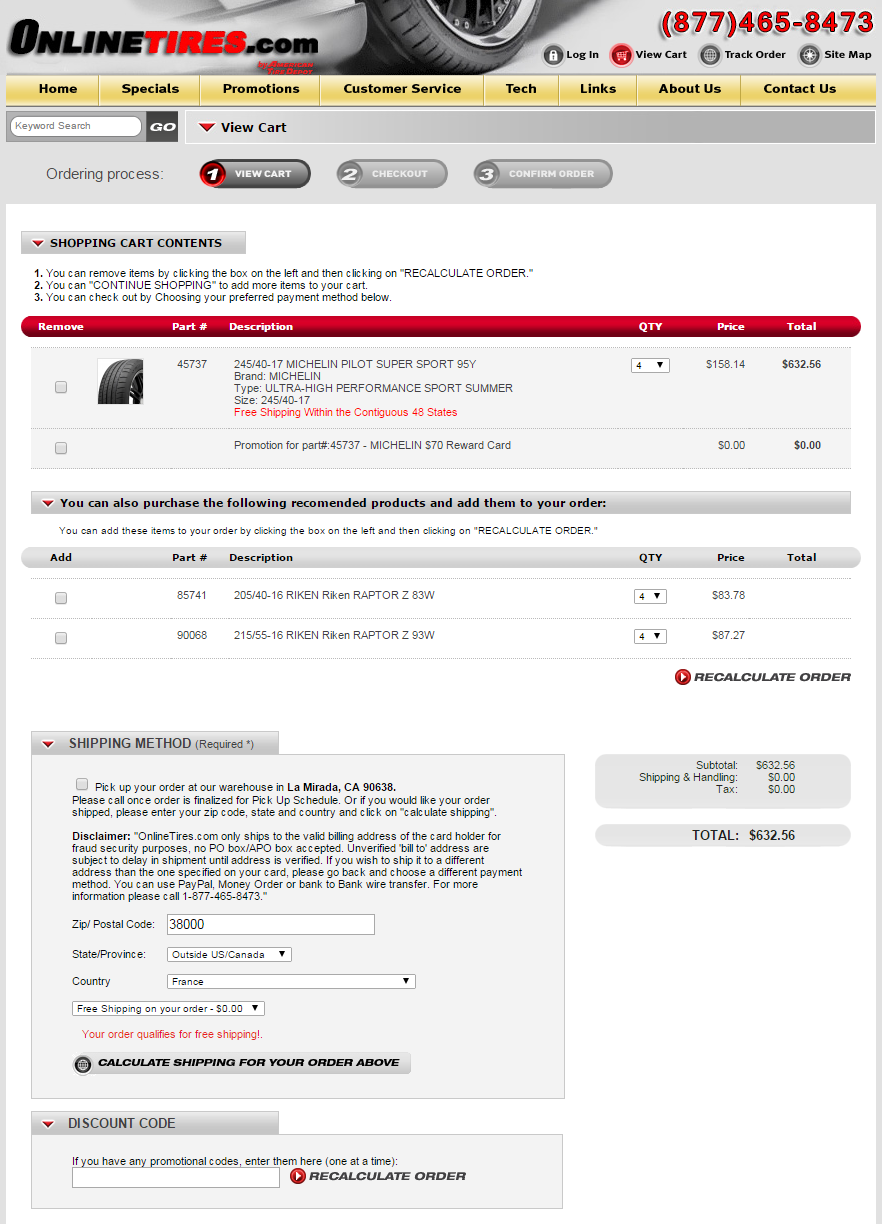Click step 2 Checkout process badge

(x=392, y=174)
